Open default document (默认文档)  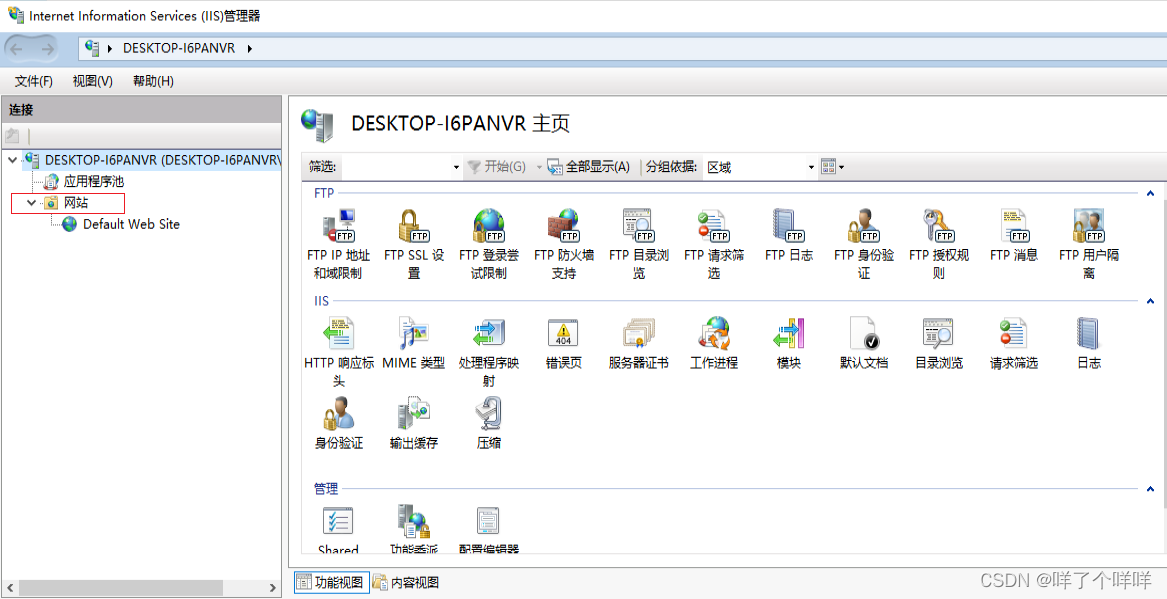(864, 344)
